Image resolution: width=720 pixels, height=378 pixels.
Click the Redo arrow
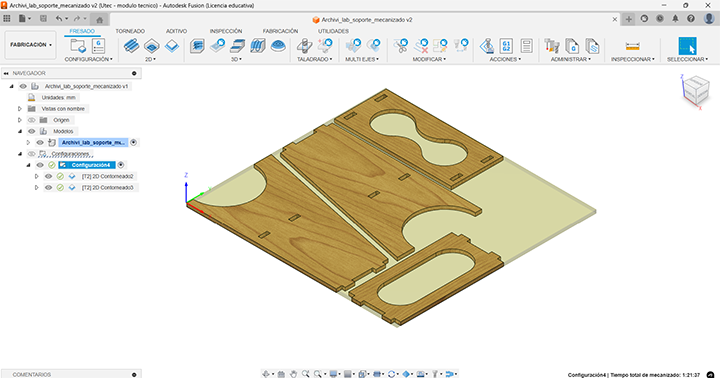[x=77, y=19]
